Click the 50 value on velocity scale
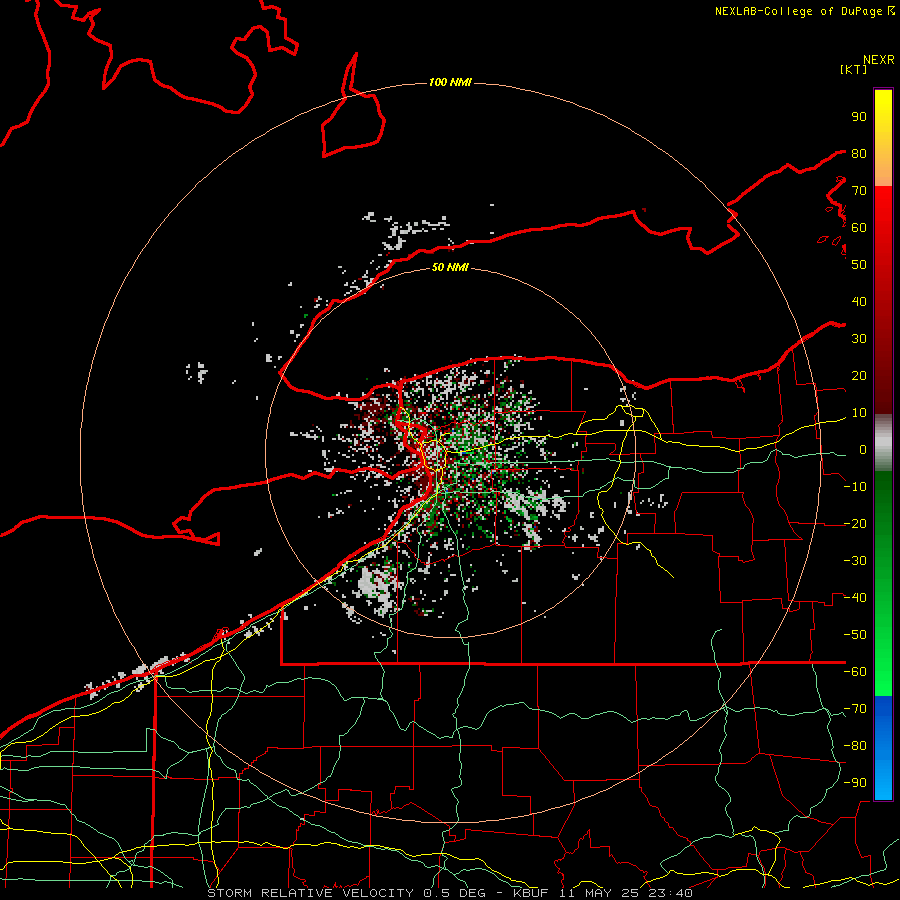The width and height of the screenshot is (900, 900). [859, 265]
